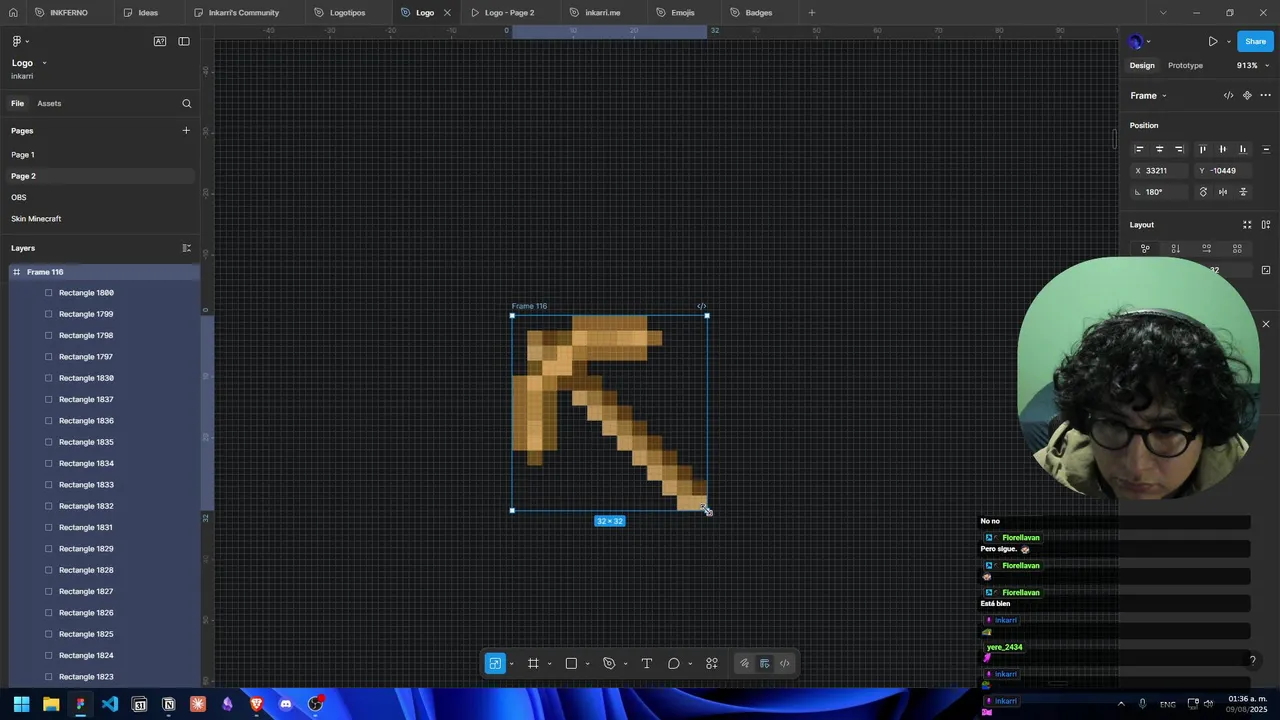Select the Text tool

[647, 663]
